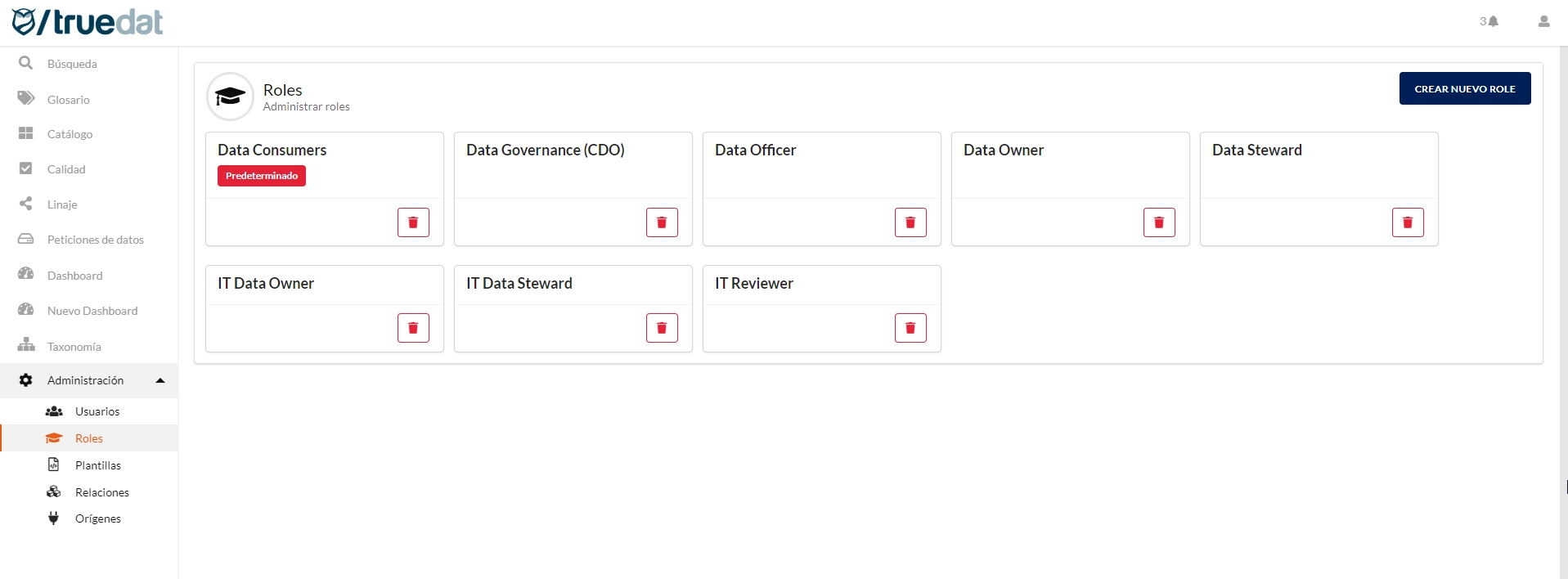Image resolution: width=1568 pixels, height=579 pixels.
Task: Delete the Data Steward role
Action: [x=1408, y=222]
